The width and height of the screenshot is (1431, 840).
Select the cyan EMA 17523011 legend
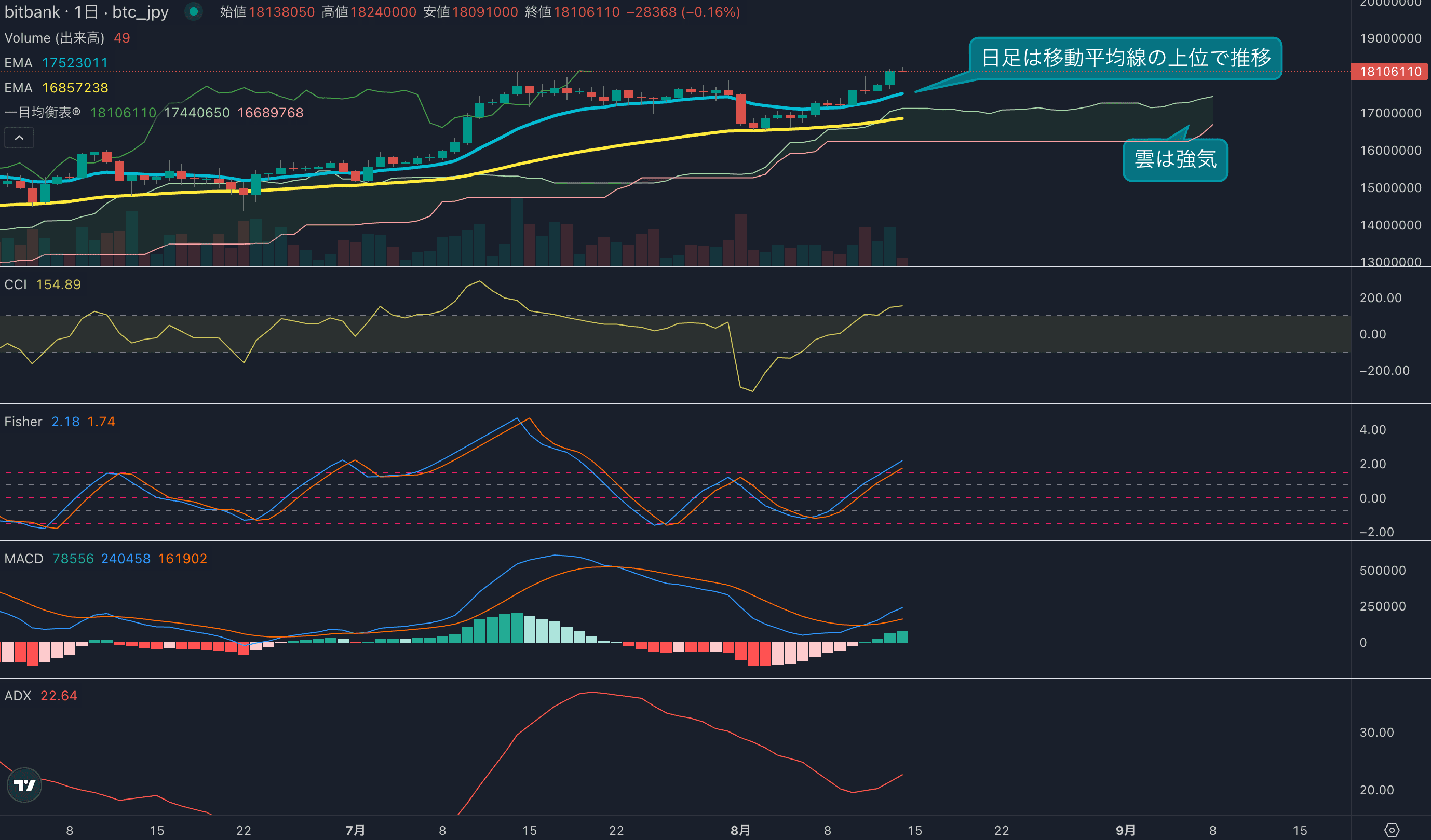(56, 63)
